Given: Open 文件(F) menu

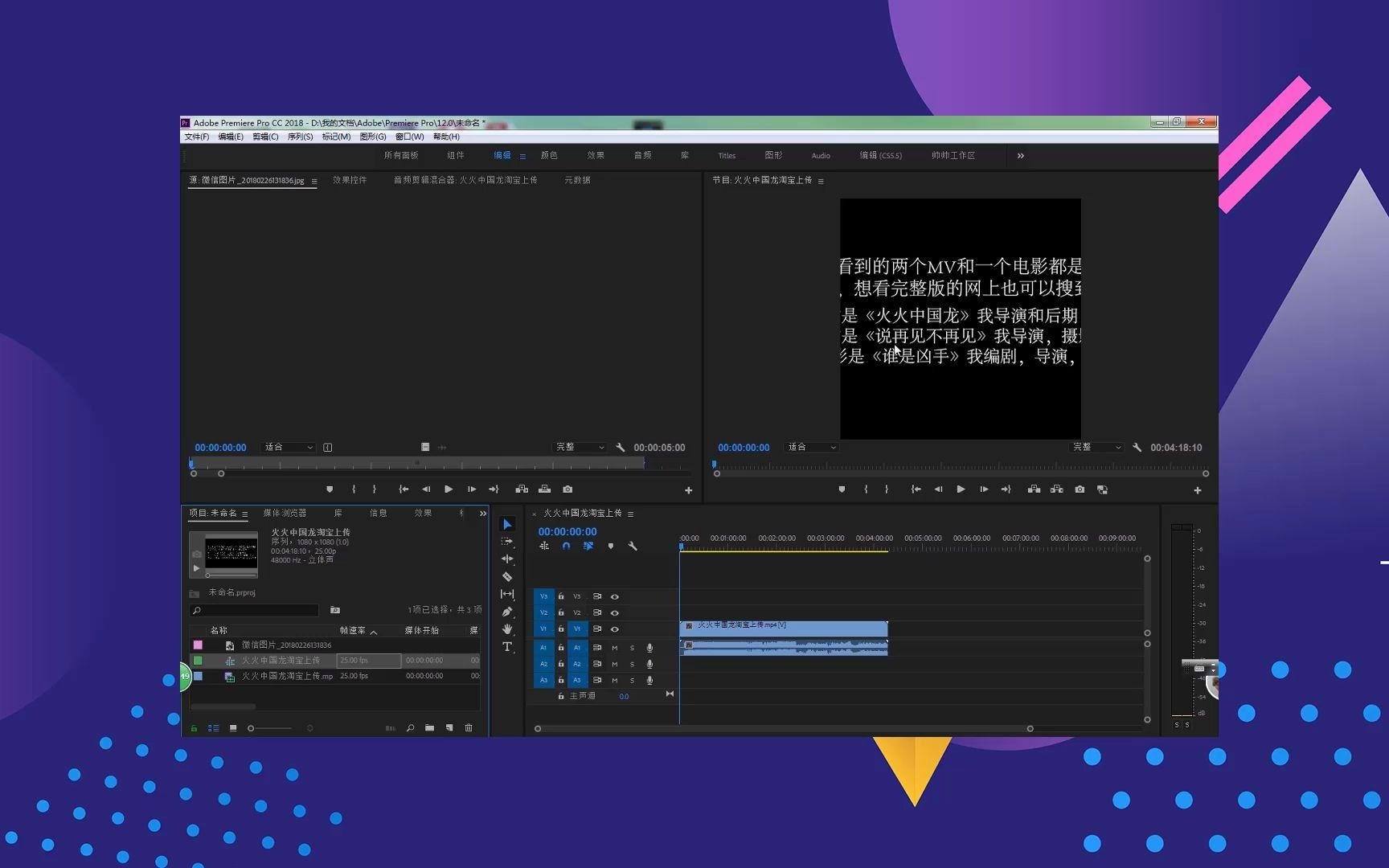Looking at the screenshot, I should (197, 137).
